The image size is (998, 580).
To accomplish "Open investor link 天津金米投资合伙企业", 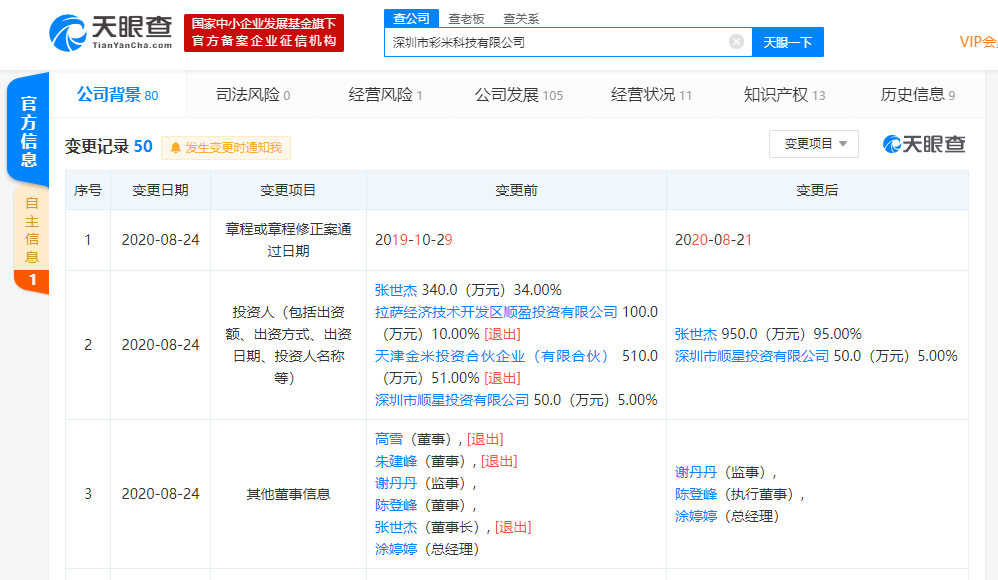I will point(492,356).
